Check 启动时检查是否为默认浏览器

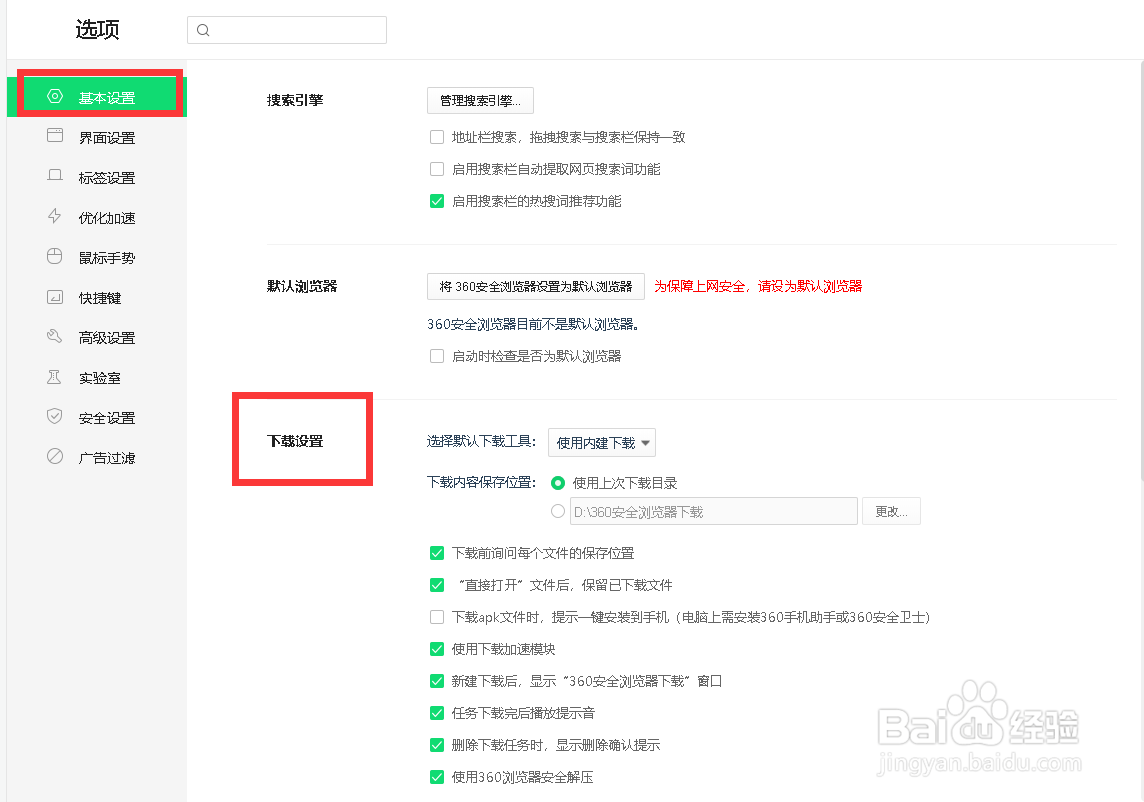pyautogui.click(x=437, y=355)
